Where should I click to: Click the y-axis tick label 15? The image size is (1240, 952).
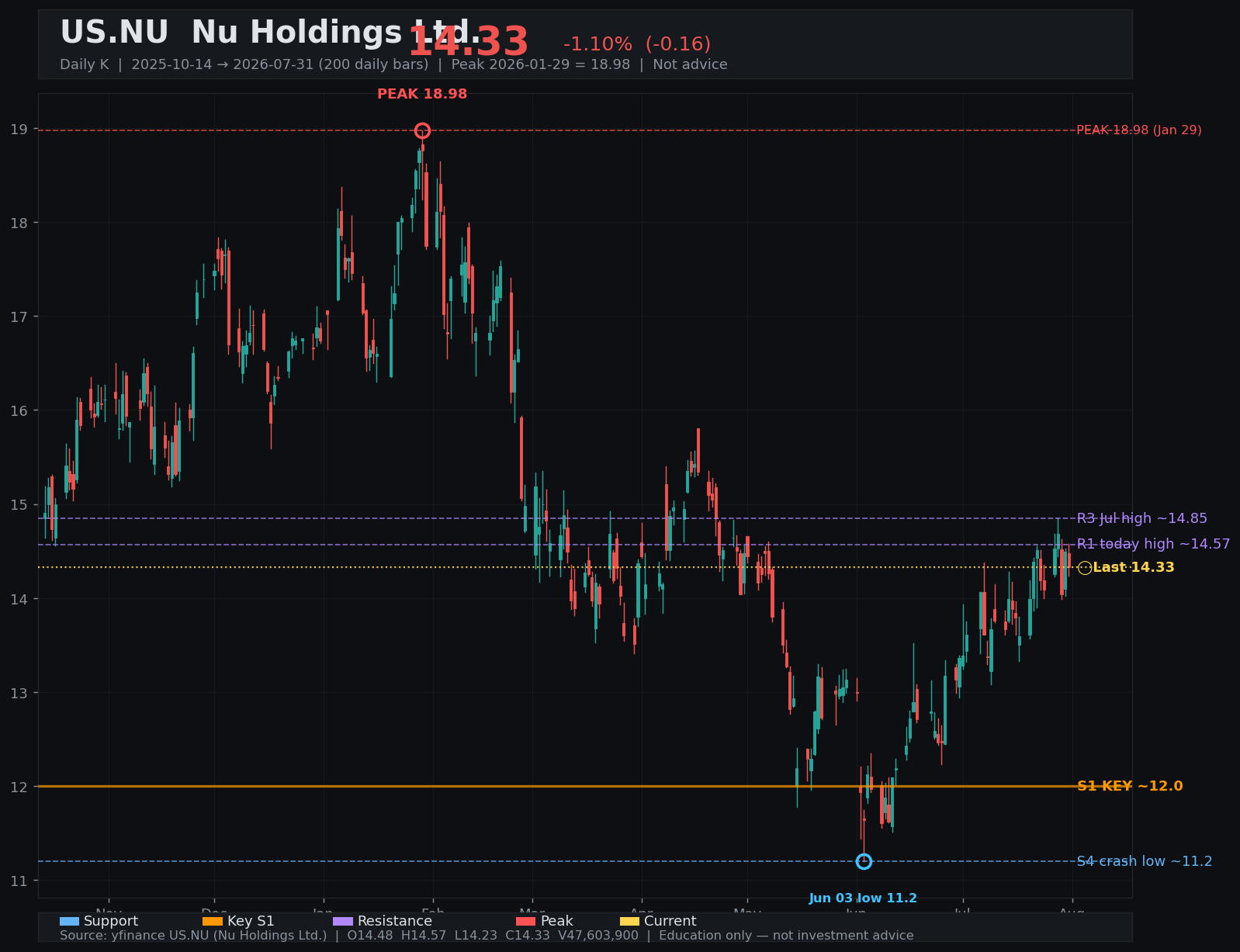click(x=19, y=505)
